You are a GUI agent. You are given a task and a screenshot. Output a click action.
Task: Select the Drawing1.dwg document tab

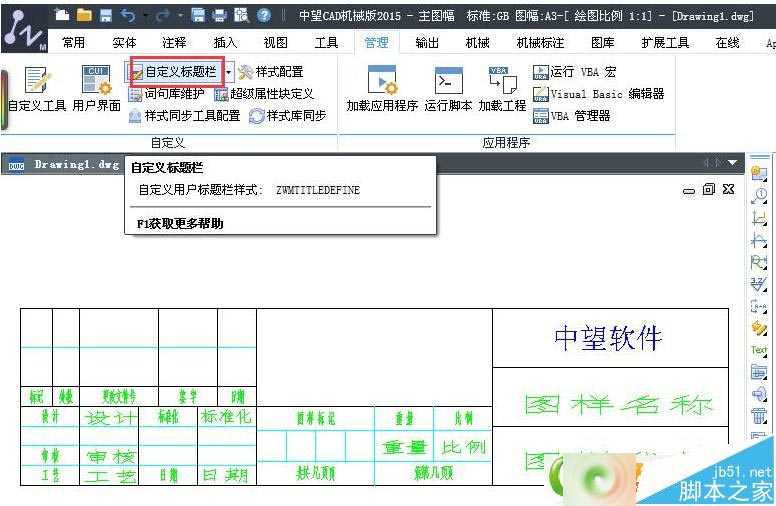click(63, 164)
